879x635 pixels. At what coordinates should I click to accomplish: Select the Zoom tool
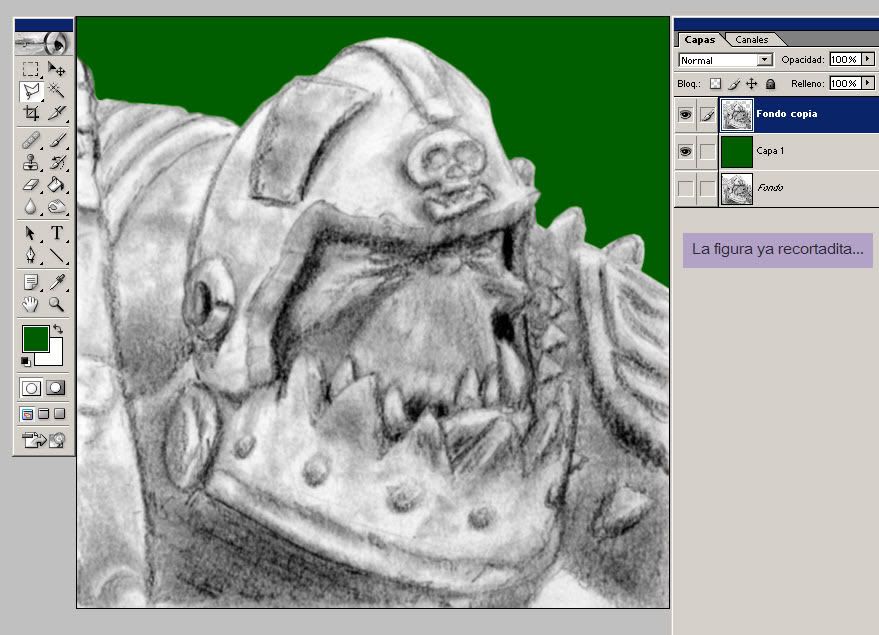click(x=56, y=304)
